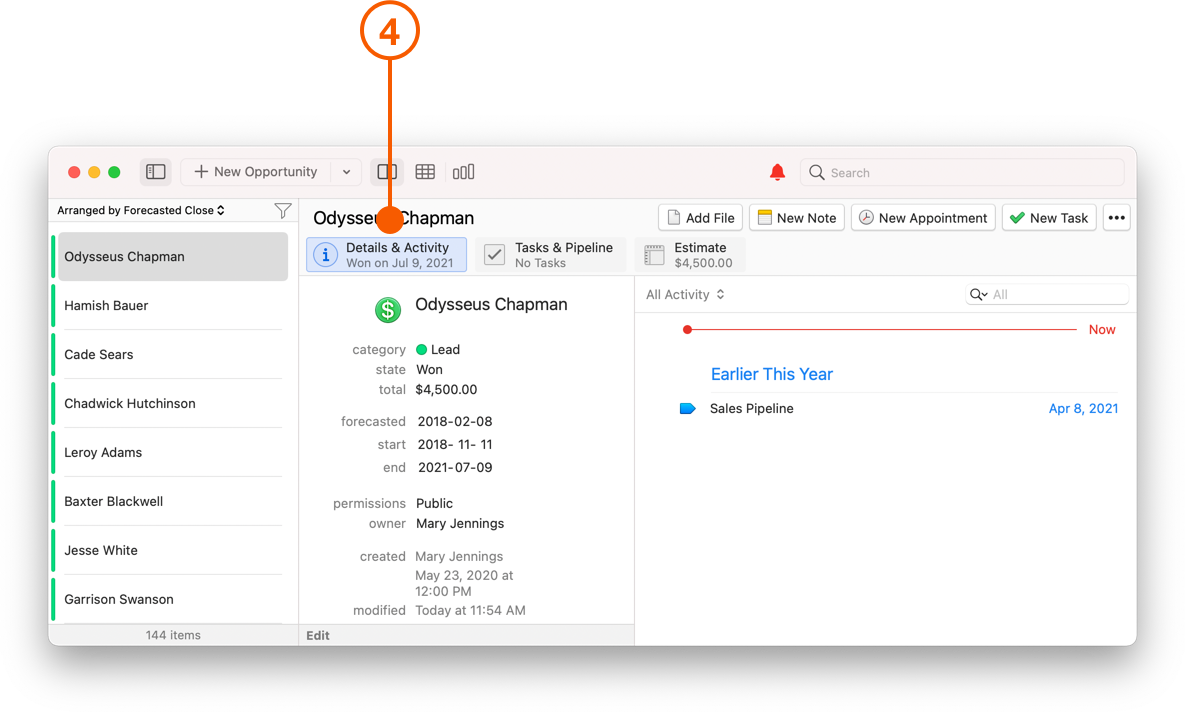Click the green dollar opportunity icon

[x=388, y=309]
